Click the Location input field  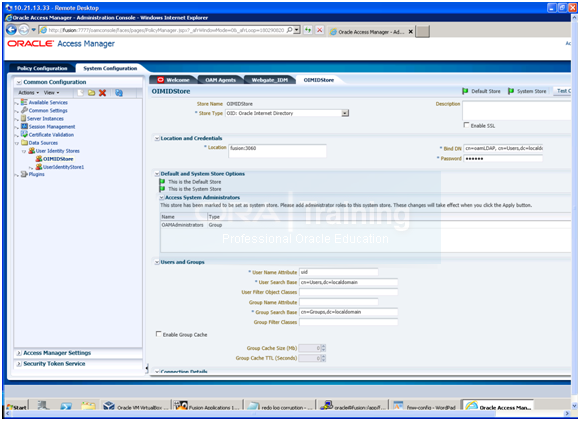pos(277,151)
